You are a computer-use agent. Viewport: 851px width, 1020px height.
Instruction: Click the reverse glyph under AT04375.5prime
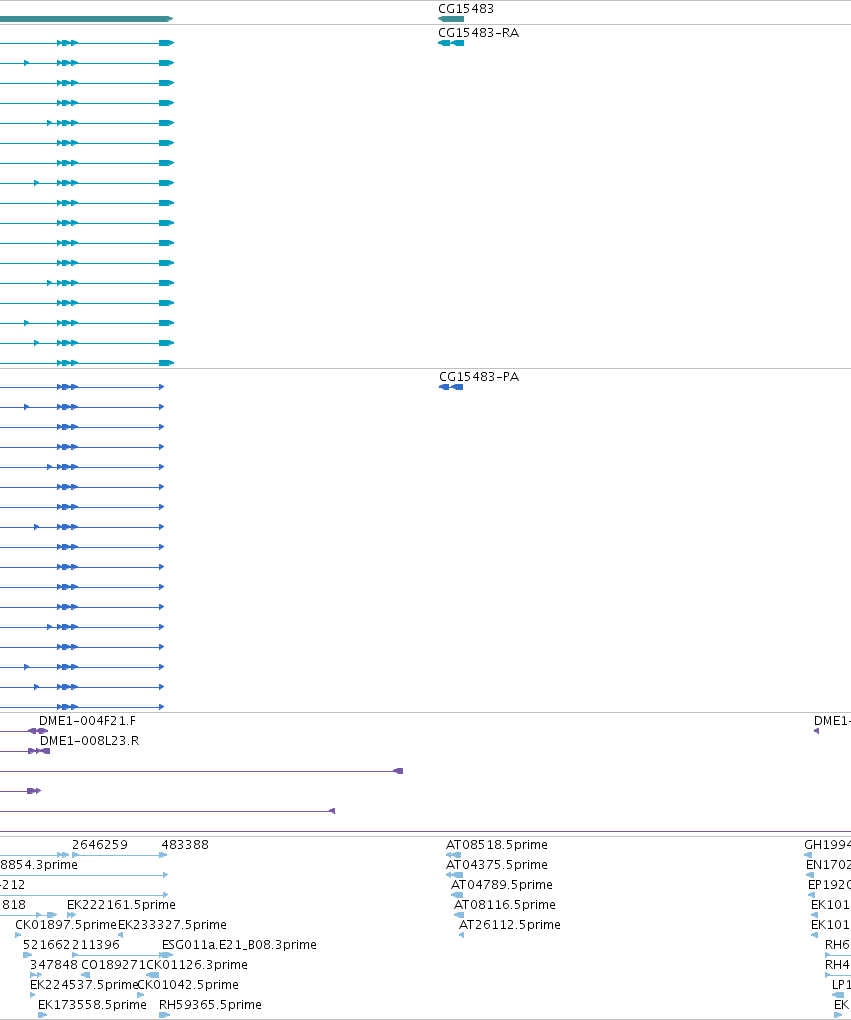[455, 876]
